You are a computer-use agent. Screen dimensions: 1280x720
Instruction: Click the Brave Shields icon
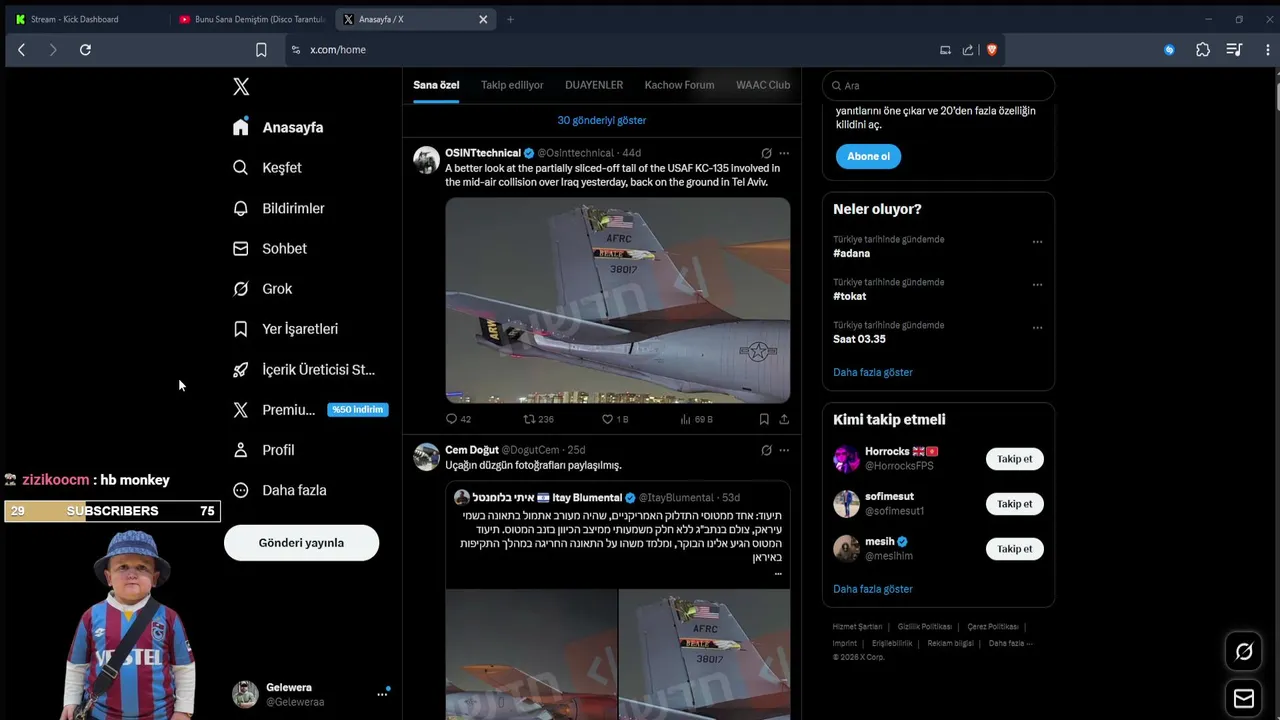[x=992, y=49]
